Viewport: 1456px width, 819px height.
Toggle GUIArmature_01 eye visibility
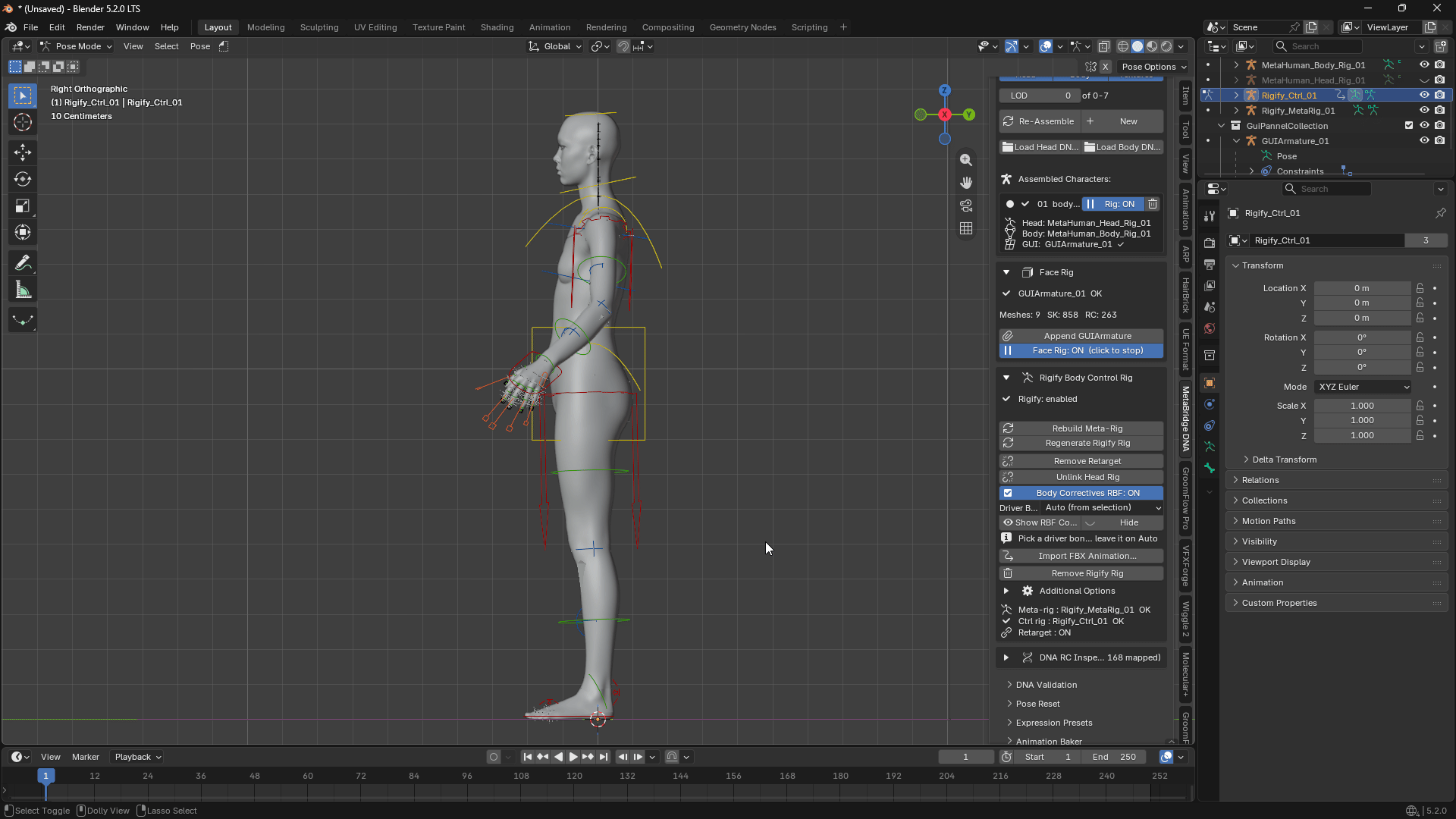click(1424, 141)
